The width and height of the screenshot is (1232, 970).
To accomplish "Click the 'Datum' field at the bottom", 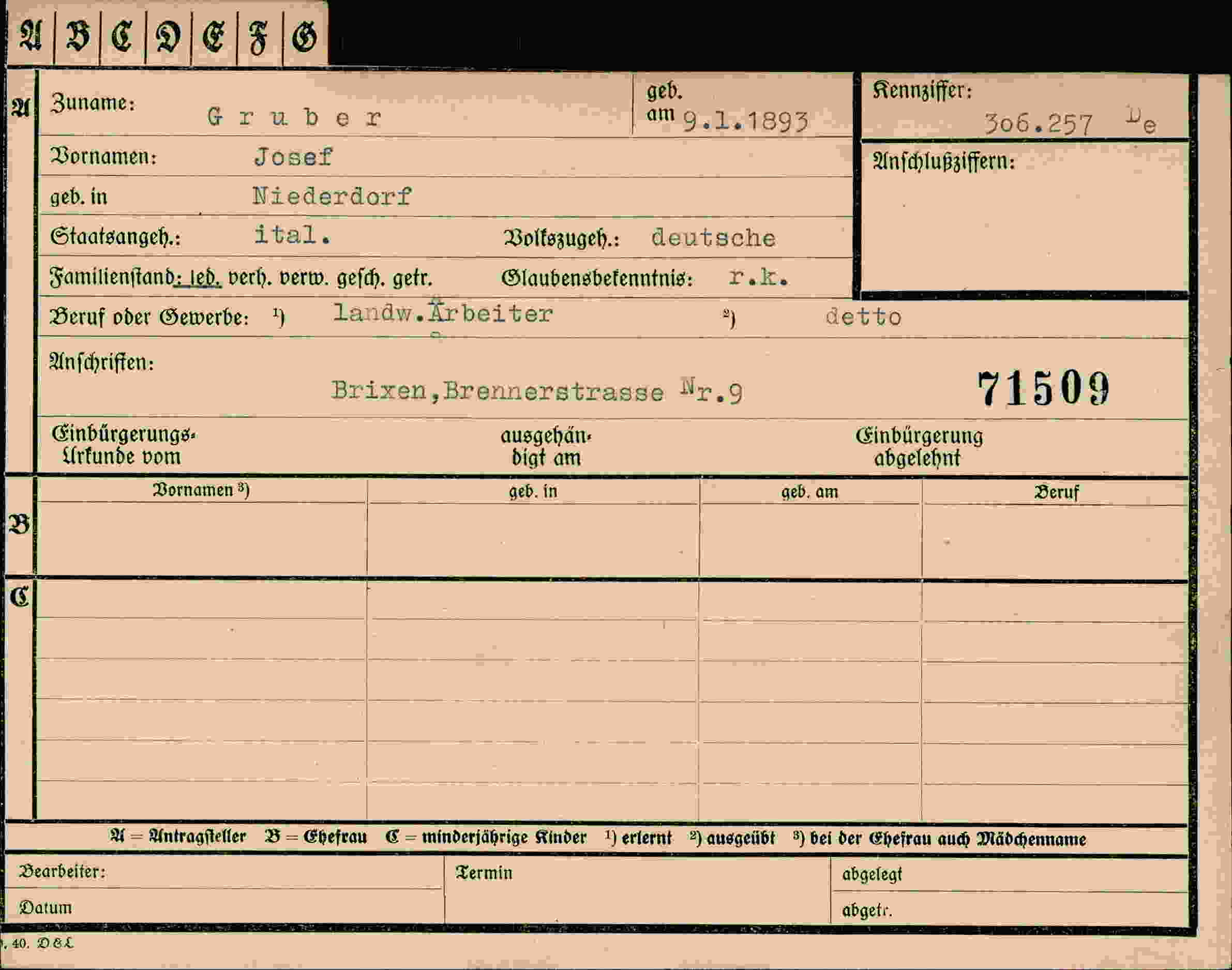I will pos(224,906).
